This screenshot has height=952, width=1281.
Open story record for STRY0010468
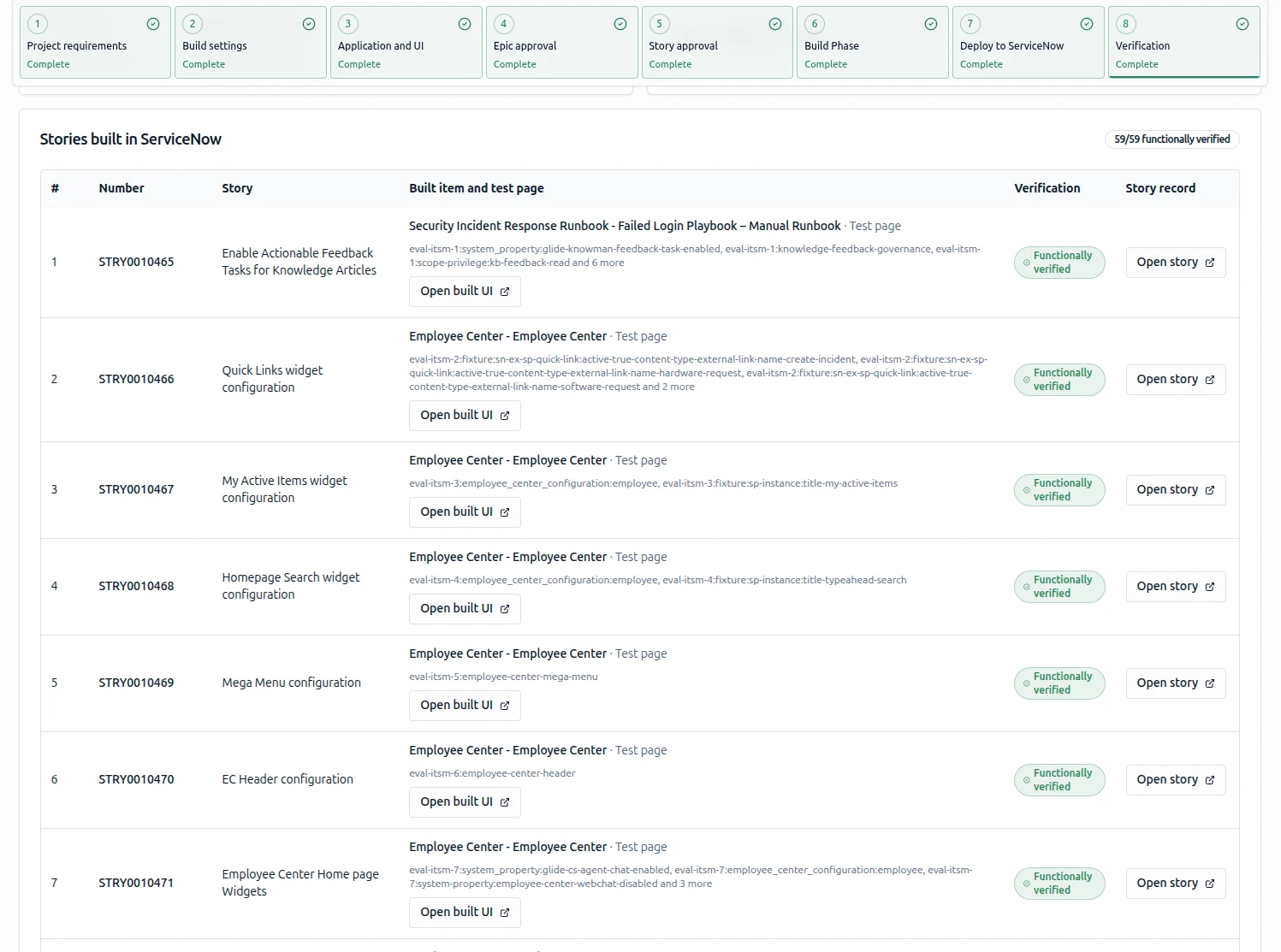1176,587
